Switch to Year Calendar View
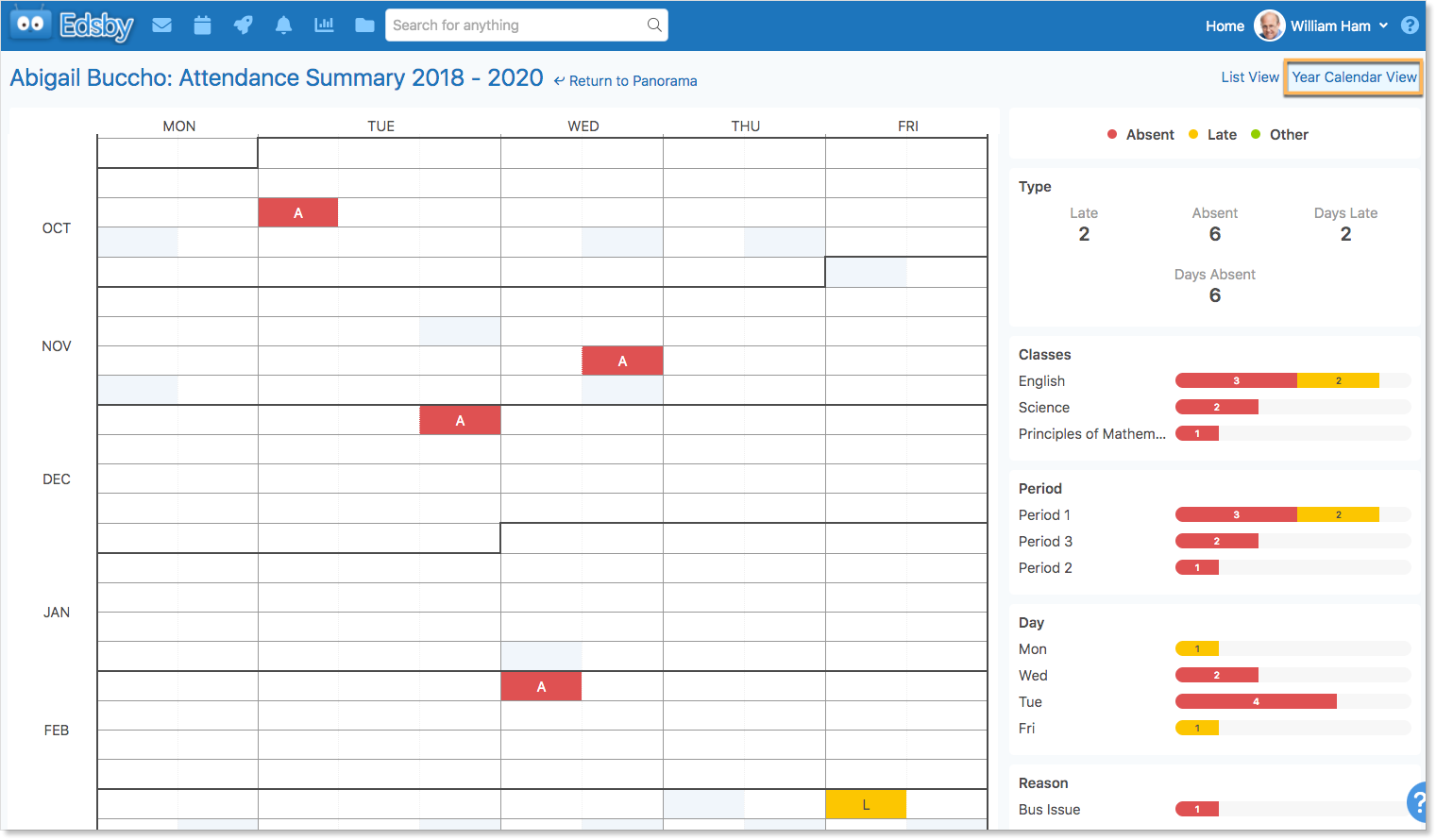 pos(1354,77)
